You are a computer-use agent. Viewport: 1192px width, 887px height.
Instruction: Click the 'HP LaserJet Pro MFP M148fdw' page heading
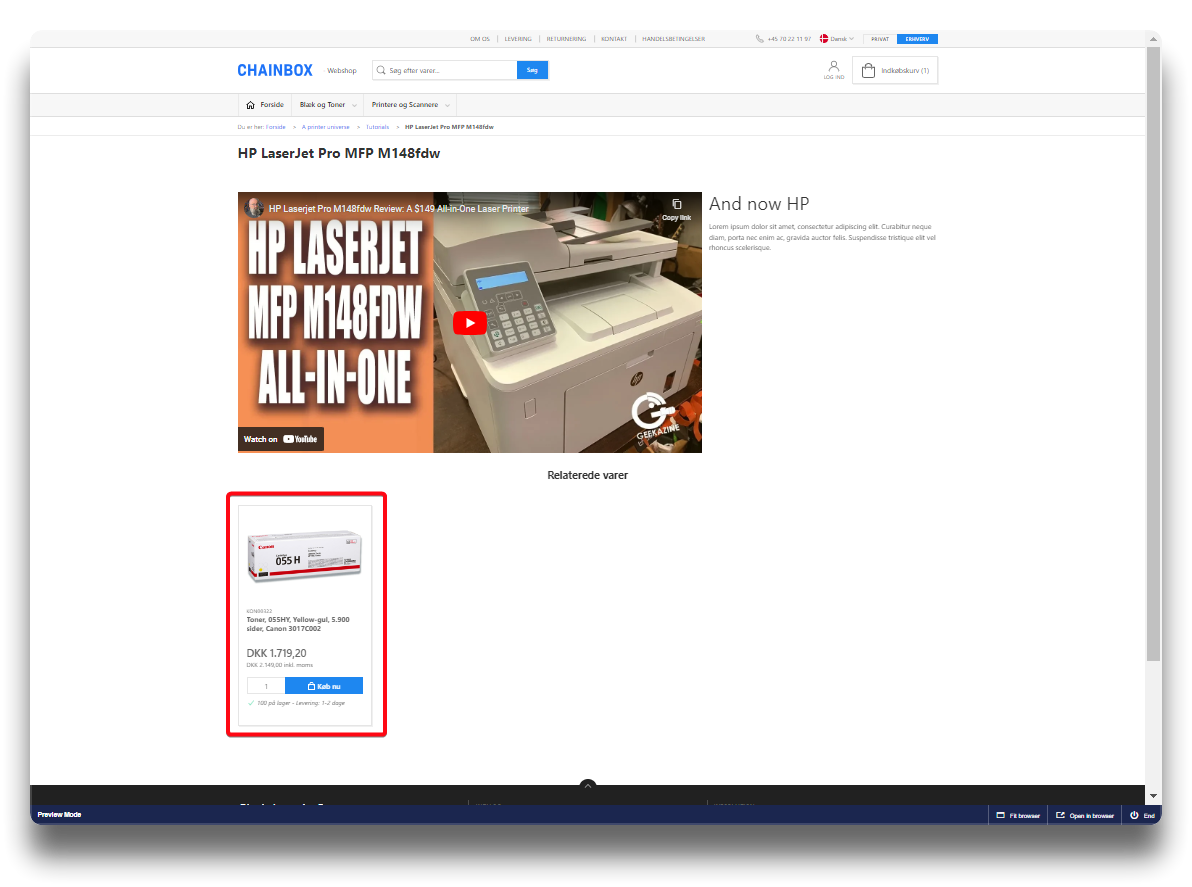(x=339, y=154)
